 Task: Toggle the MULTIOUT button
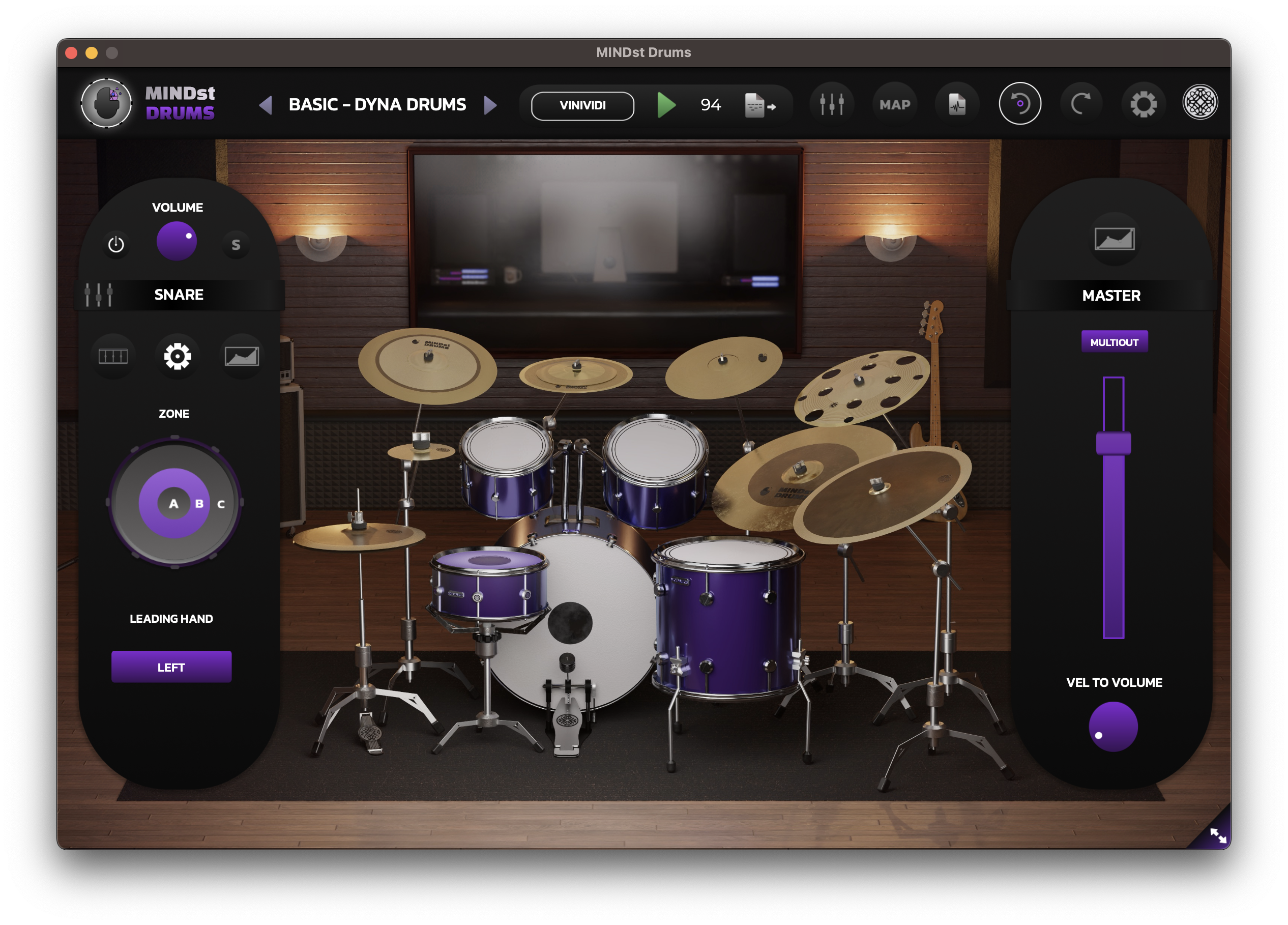1114,342
